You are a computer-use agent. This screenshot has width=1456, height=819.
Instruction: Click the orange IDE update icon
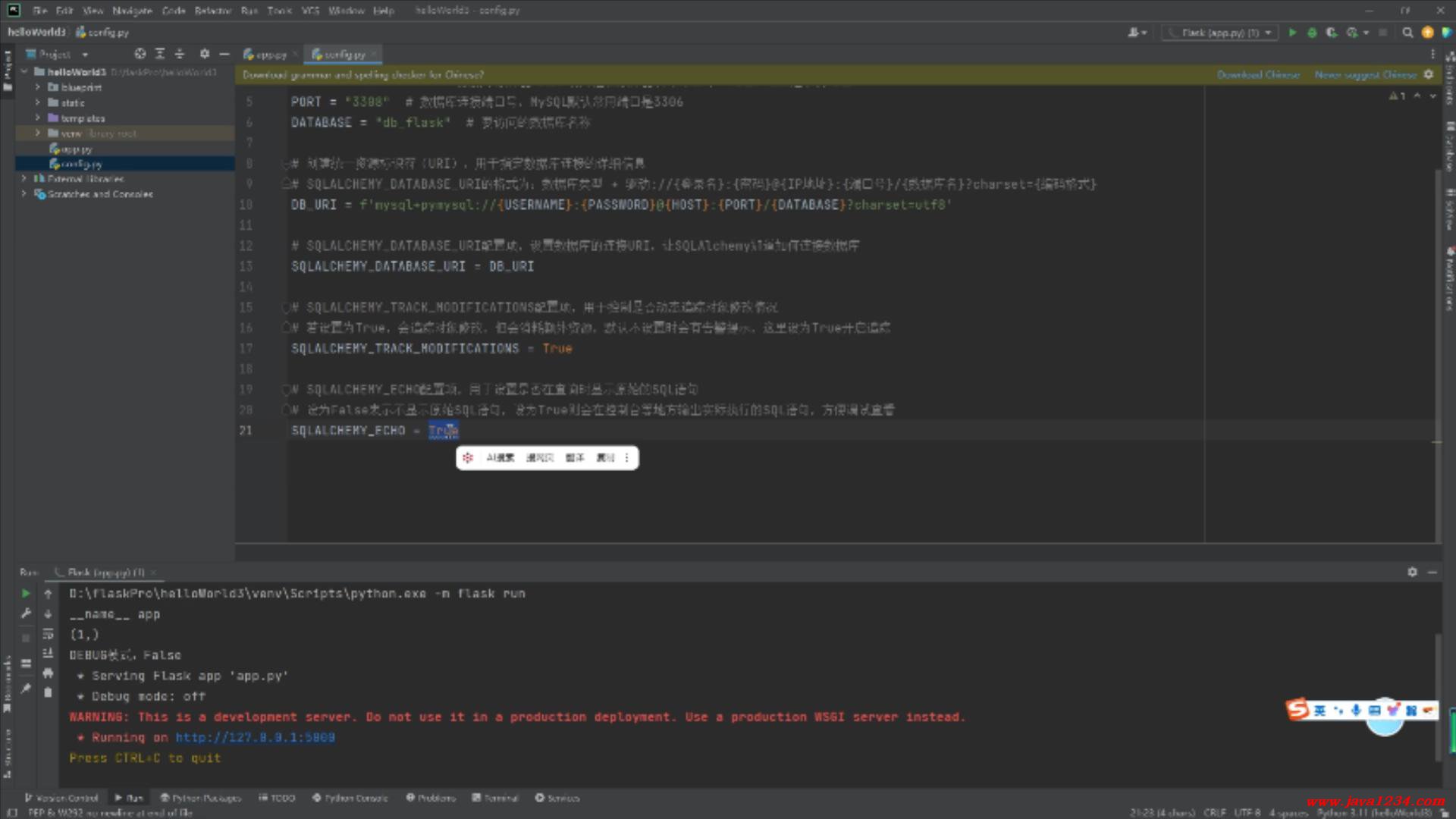coord(1427,33)
